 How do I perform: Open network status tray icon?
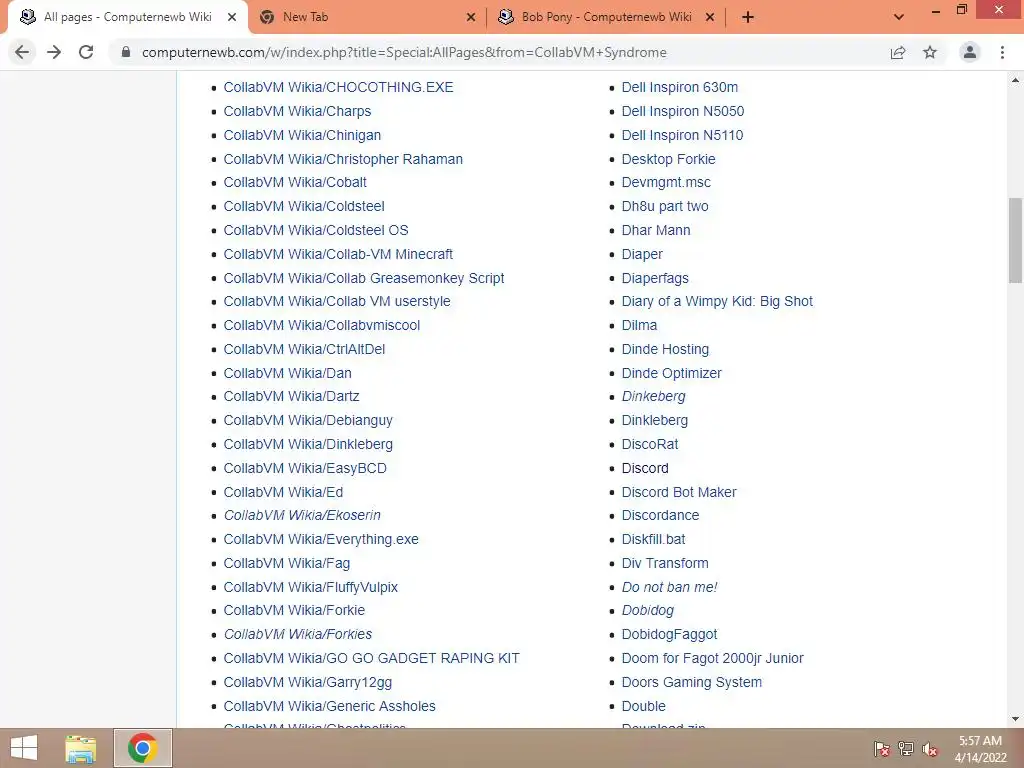pyautogui.click(x=906, y=749)
